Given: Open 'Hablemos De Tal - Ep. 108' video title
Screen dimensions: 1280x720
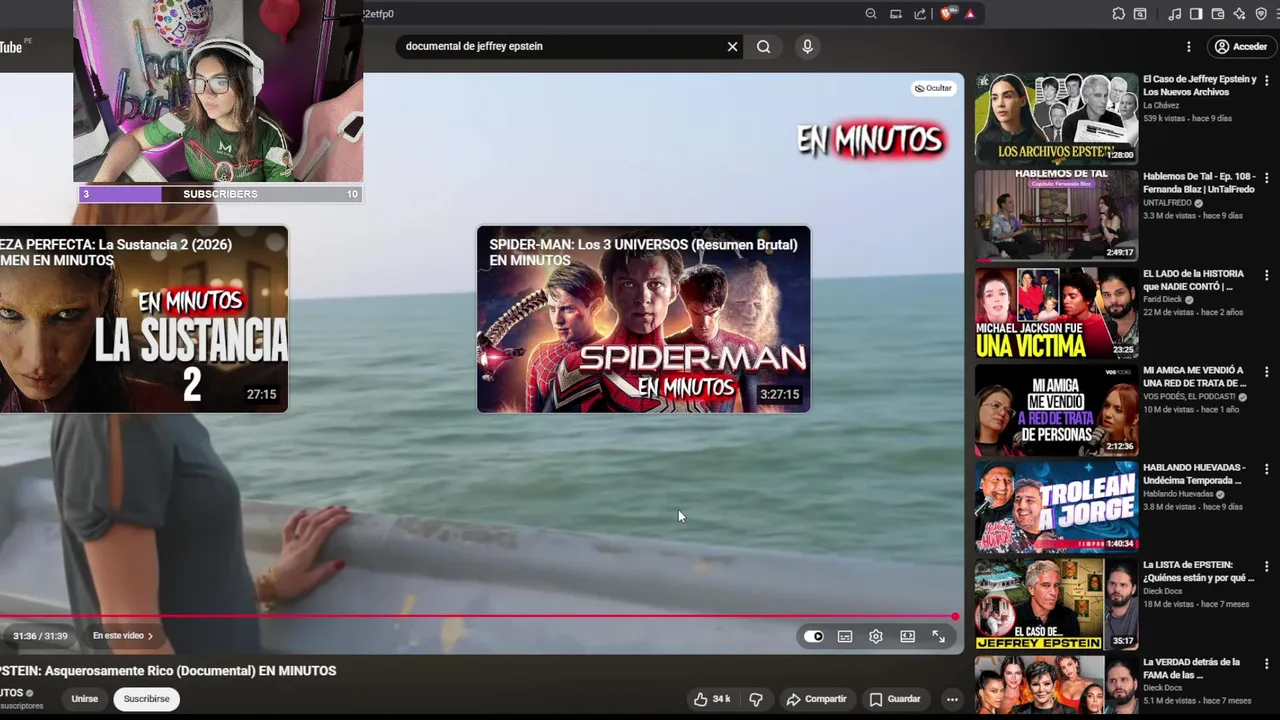Looking at the screenshot, I should click(1198, 183).
